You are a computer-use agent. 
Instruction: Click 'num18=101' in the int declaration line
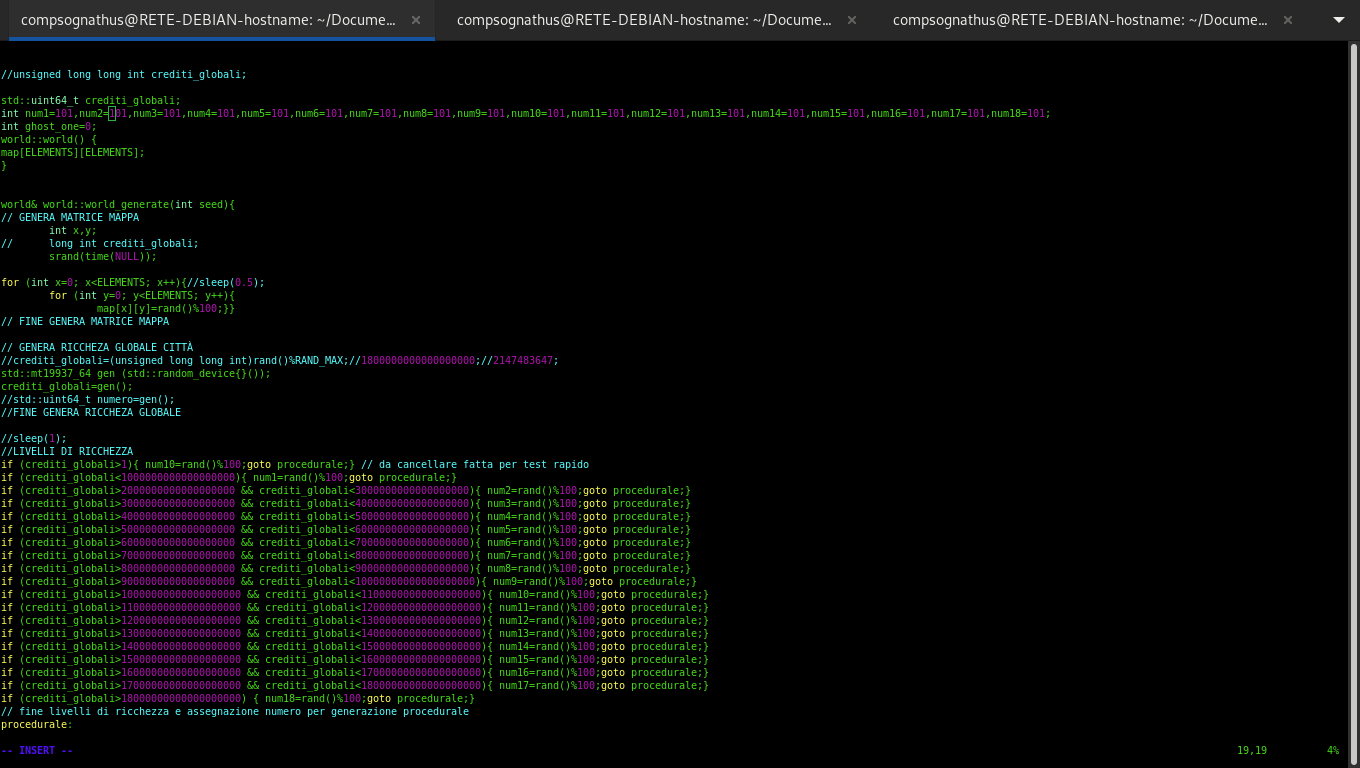pos(1018,113)
